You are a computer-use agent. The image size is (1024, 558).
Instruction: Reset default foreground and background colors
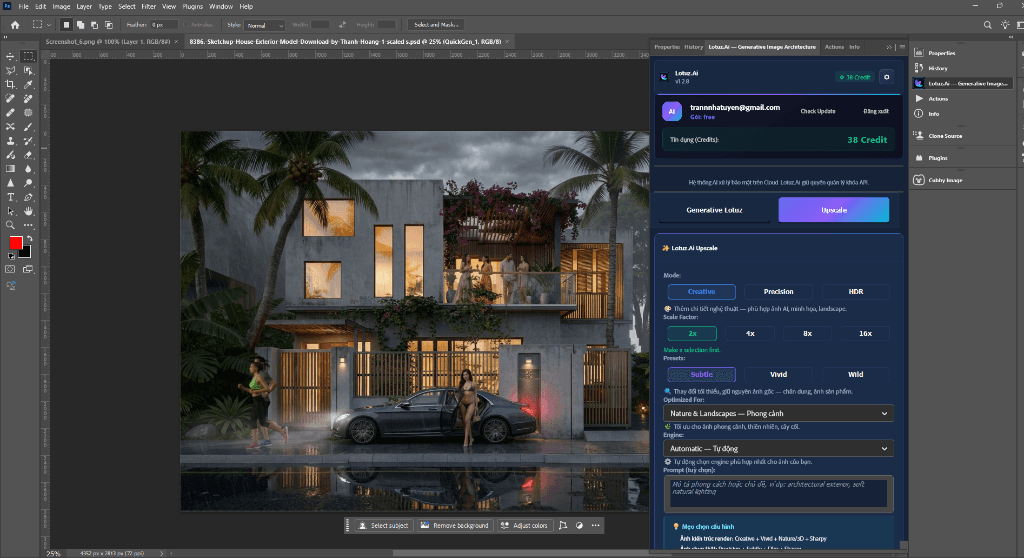click(11, 256)
